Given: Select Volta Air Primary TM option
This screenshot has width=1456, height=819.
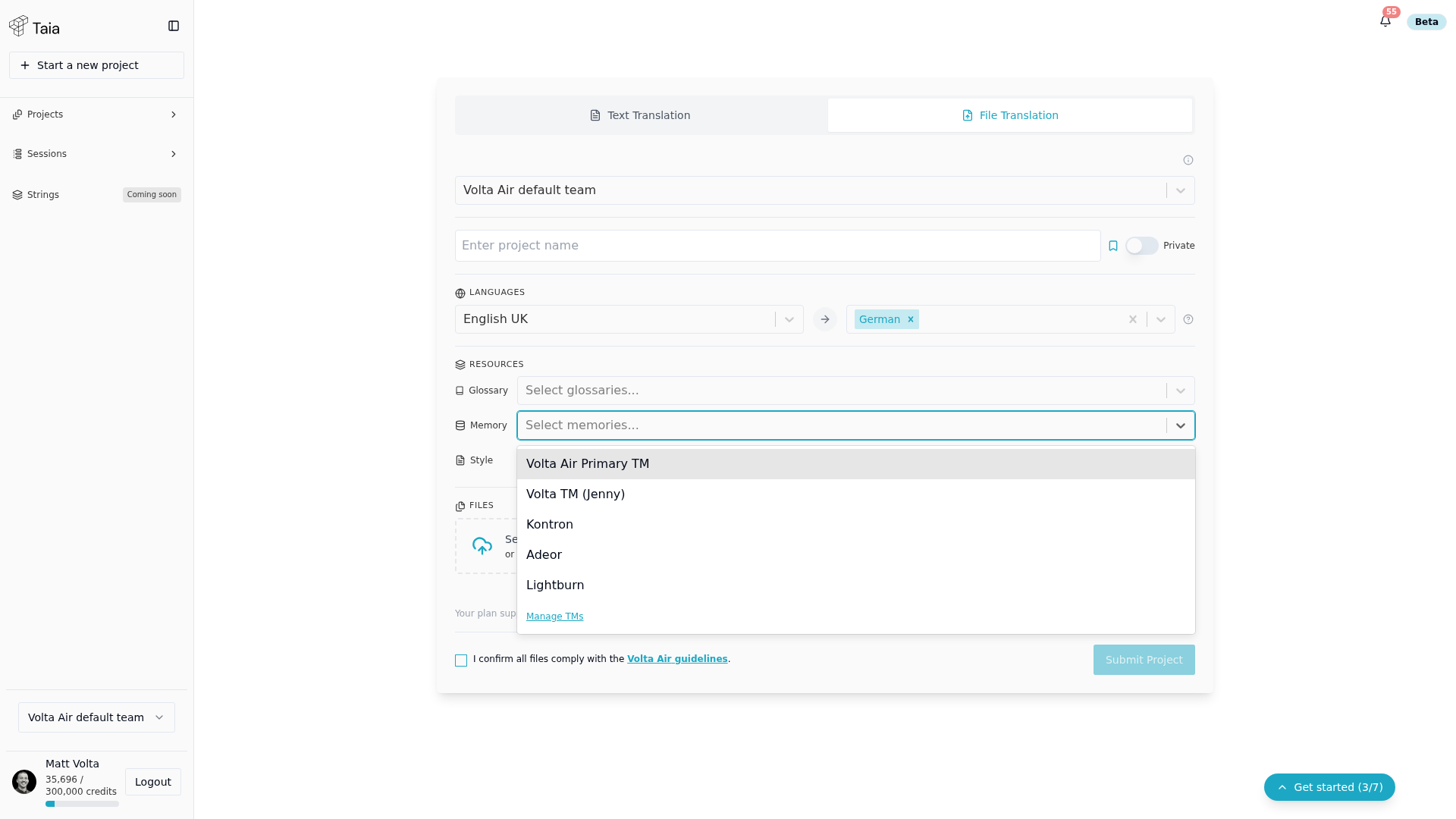Looking at the screenshot, I should click(x=856, y=464).
